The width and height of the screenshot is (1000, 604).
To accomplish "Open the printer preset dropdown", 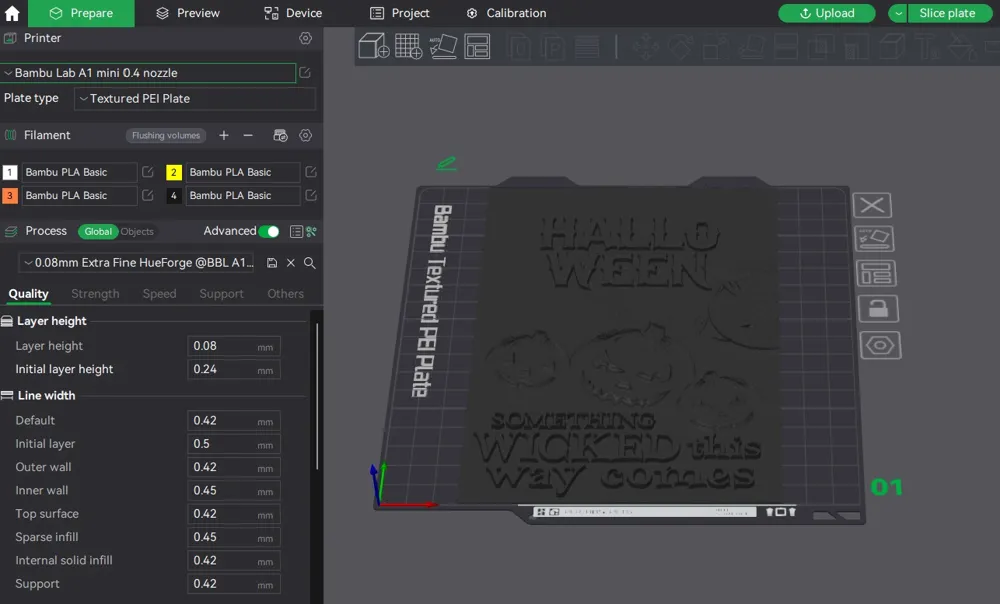I will (149, 73).
